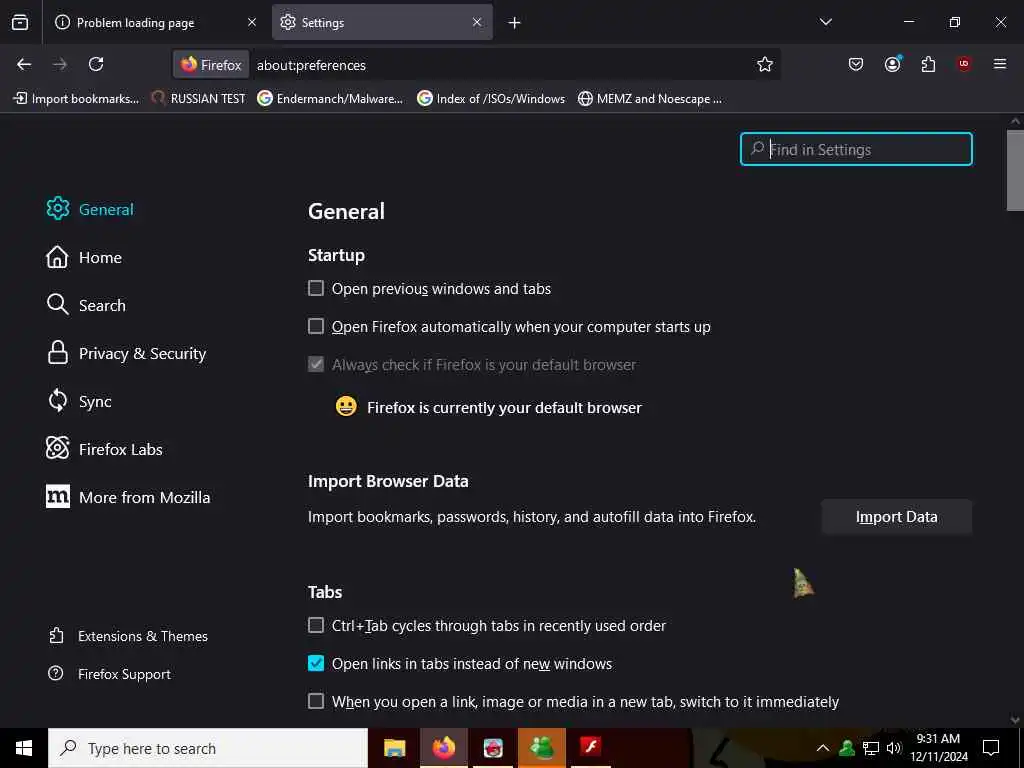Close the Settings tab
Viewport: 1024px width, 768px height.
pos(477,22)
